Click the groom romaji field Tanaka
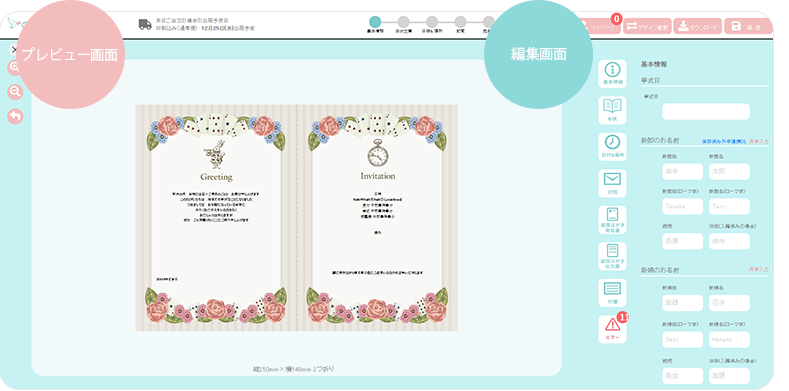This screenshot has height=391, width=789. tap(682, 206)
